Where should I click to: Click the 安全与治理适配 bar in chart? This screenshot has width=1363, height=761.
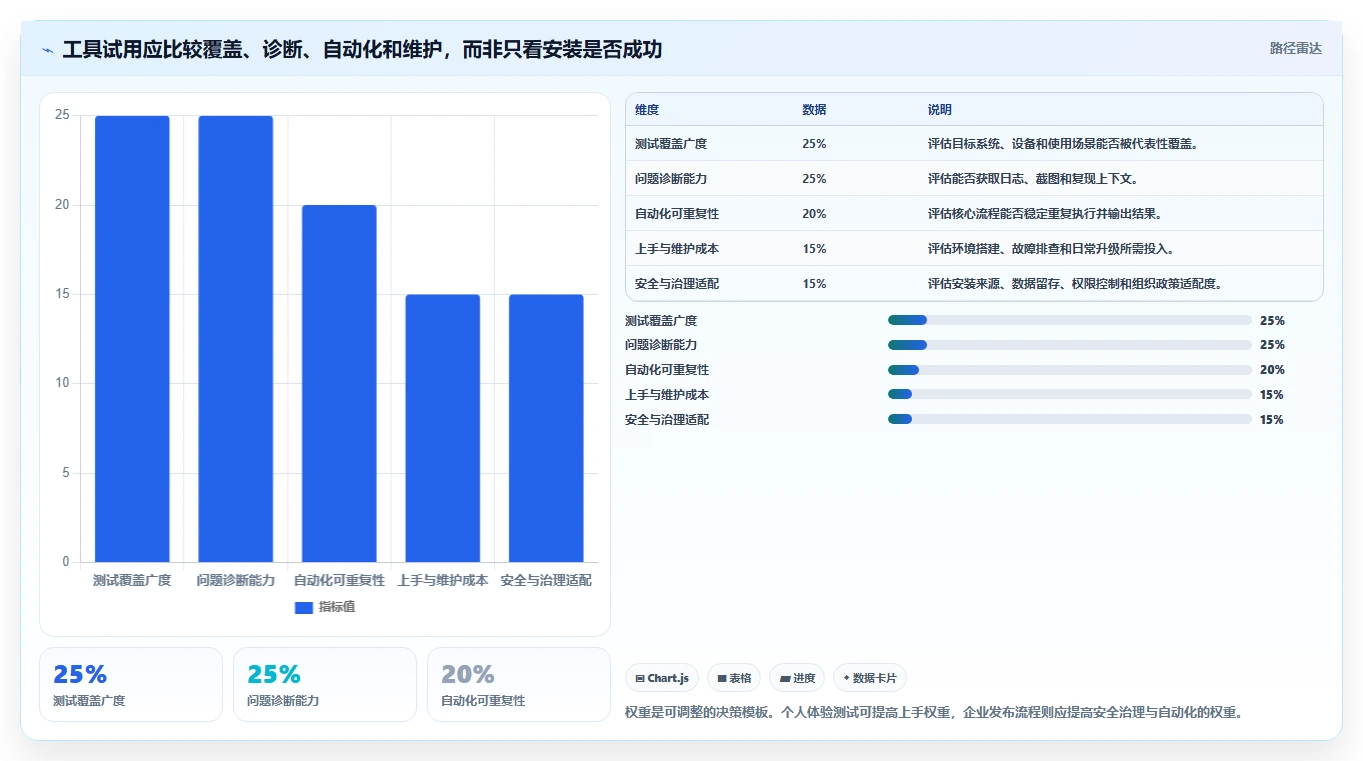(x=546, y=428)
